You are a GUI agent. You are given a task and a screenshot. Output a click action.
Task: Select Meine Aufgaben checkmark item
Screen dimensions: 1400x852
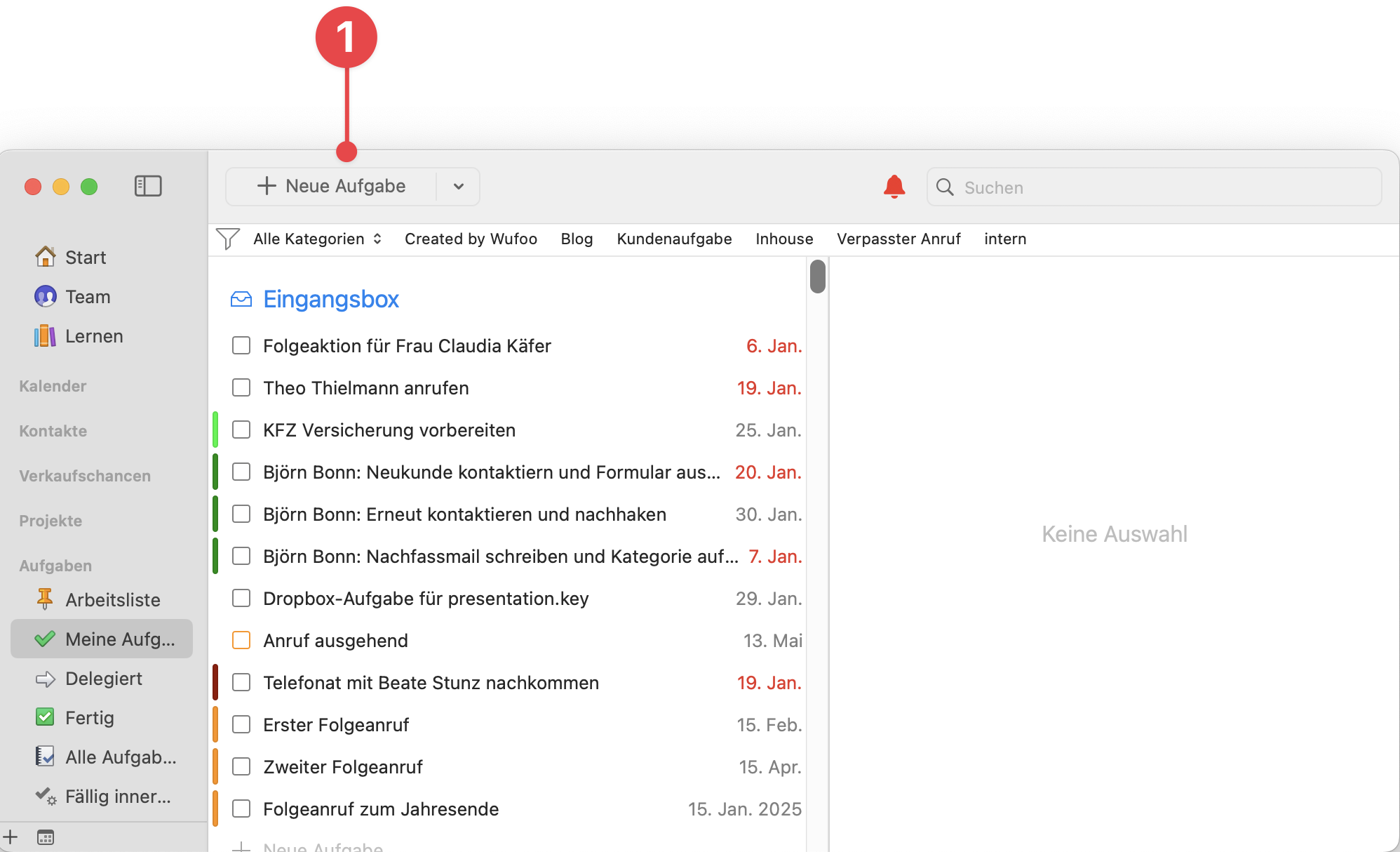click(102, 639)
